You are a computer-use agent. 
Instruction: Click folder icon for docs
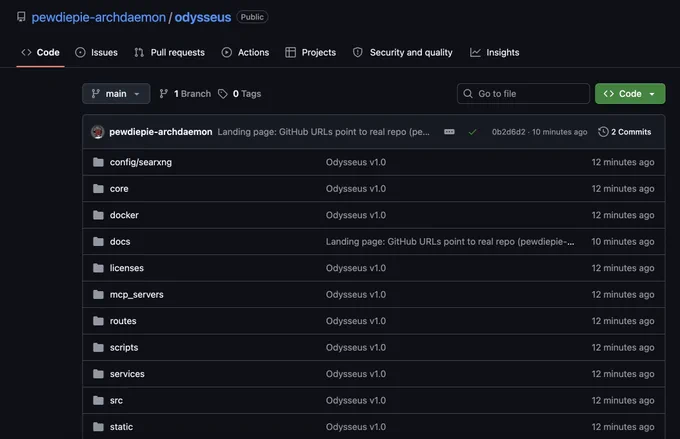click(98, 242)
